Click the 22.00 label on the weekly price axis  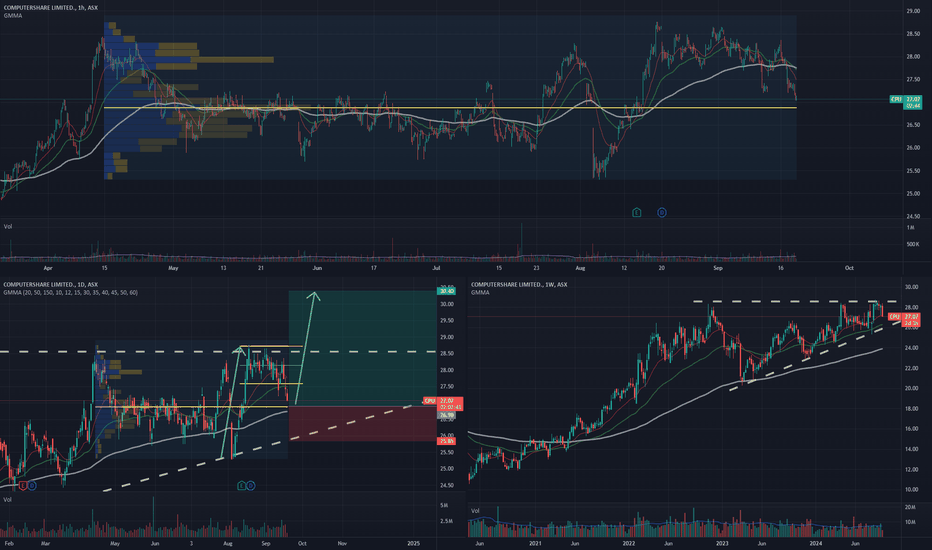tap(911, 368)
